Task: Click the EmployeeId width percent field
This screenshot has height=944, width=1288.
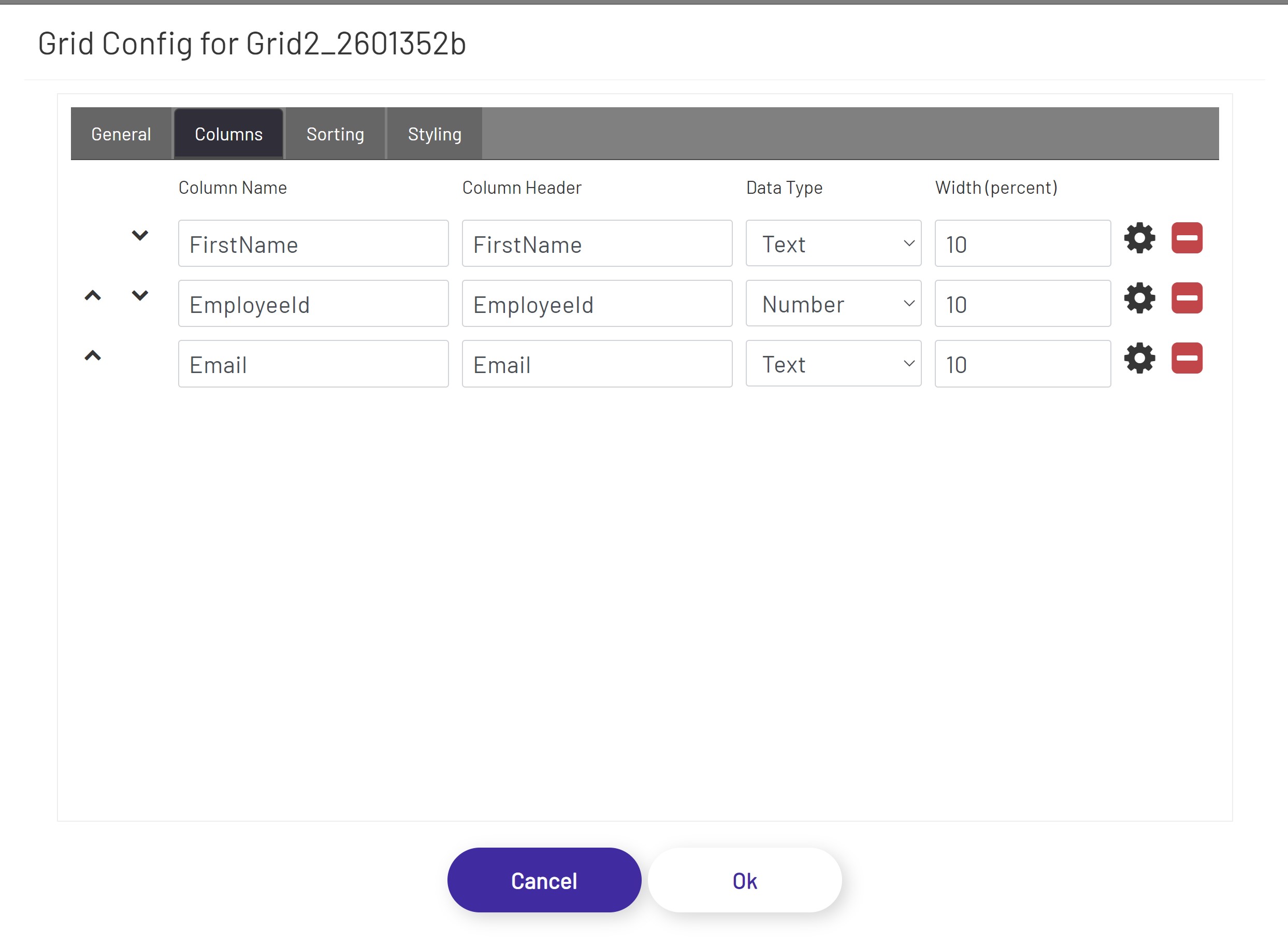Action: point(1022,304)
